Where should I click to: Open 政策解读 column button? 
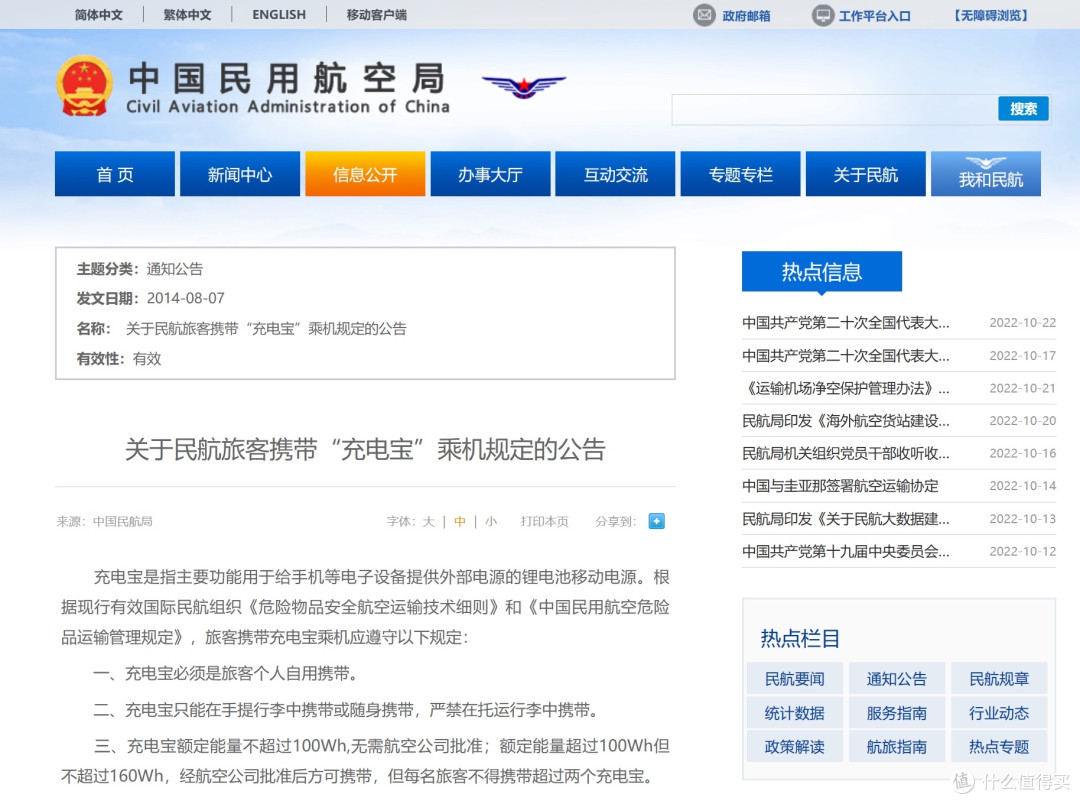pos(794,746)
